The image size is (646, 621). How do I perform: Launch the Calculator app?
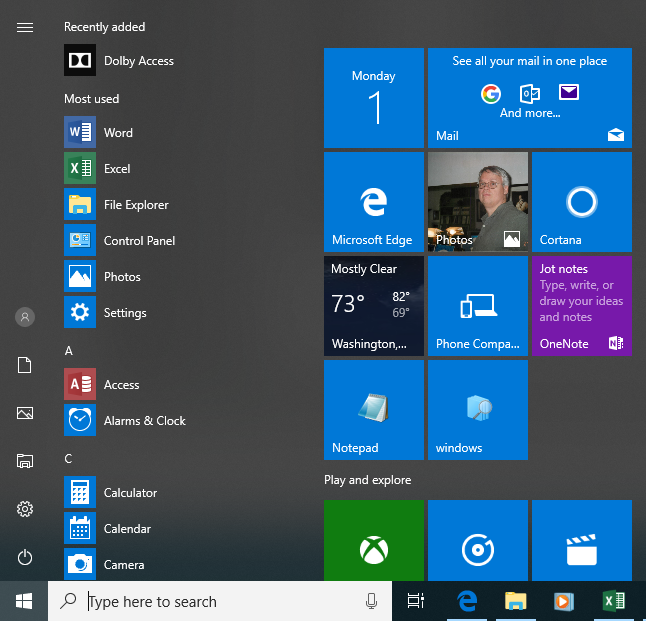(x=111, y=492)
